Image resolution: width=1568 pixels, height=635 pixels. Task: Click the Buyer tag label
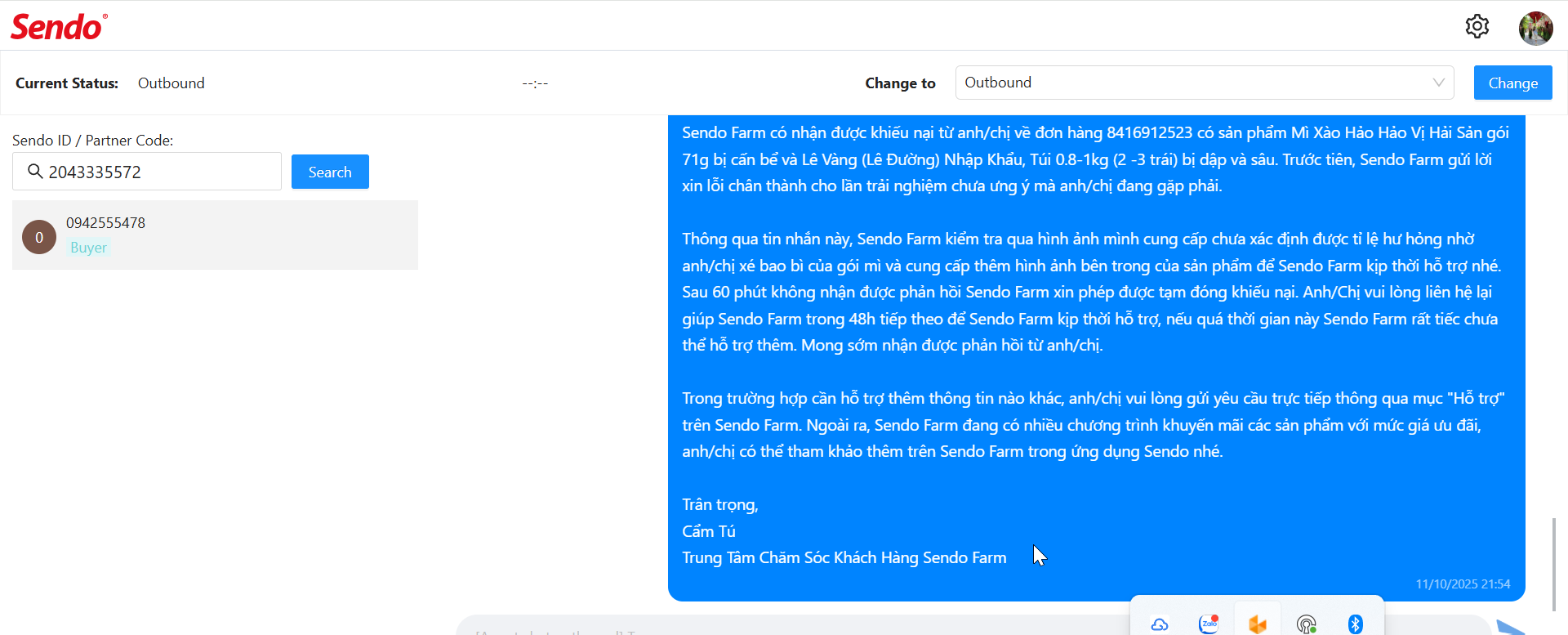(88, 248)
